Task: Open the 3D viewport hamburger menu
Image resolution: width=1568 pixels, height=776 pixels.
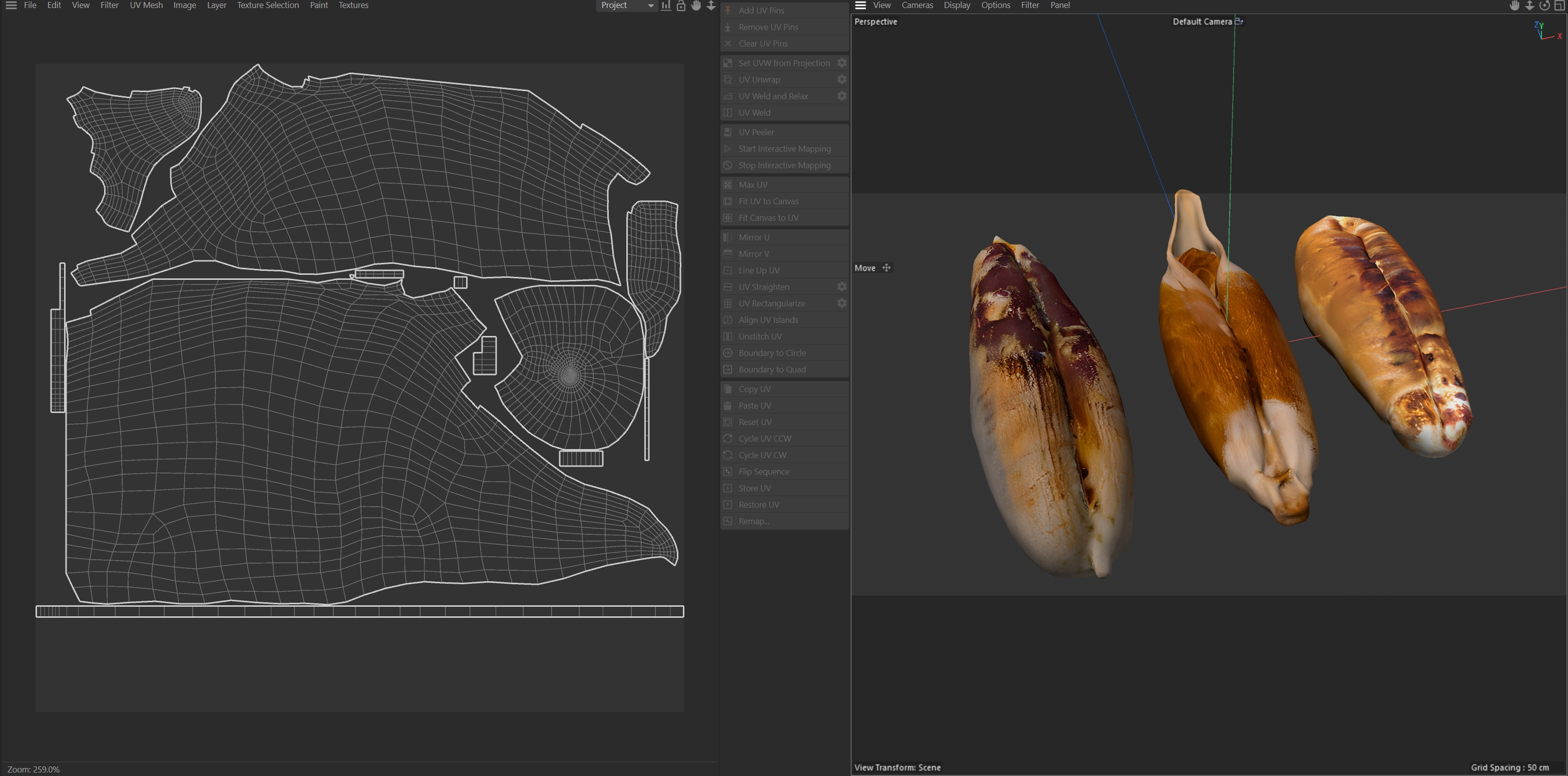Action: [x=860, y=6]
